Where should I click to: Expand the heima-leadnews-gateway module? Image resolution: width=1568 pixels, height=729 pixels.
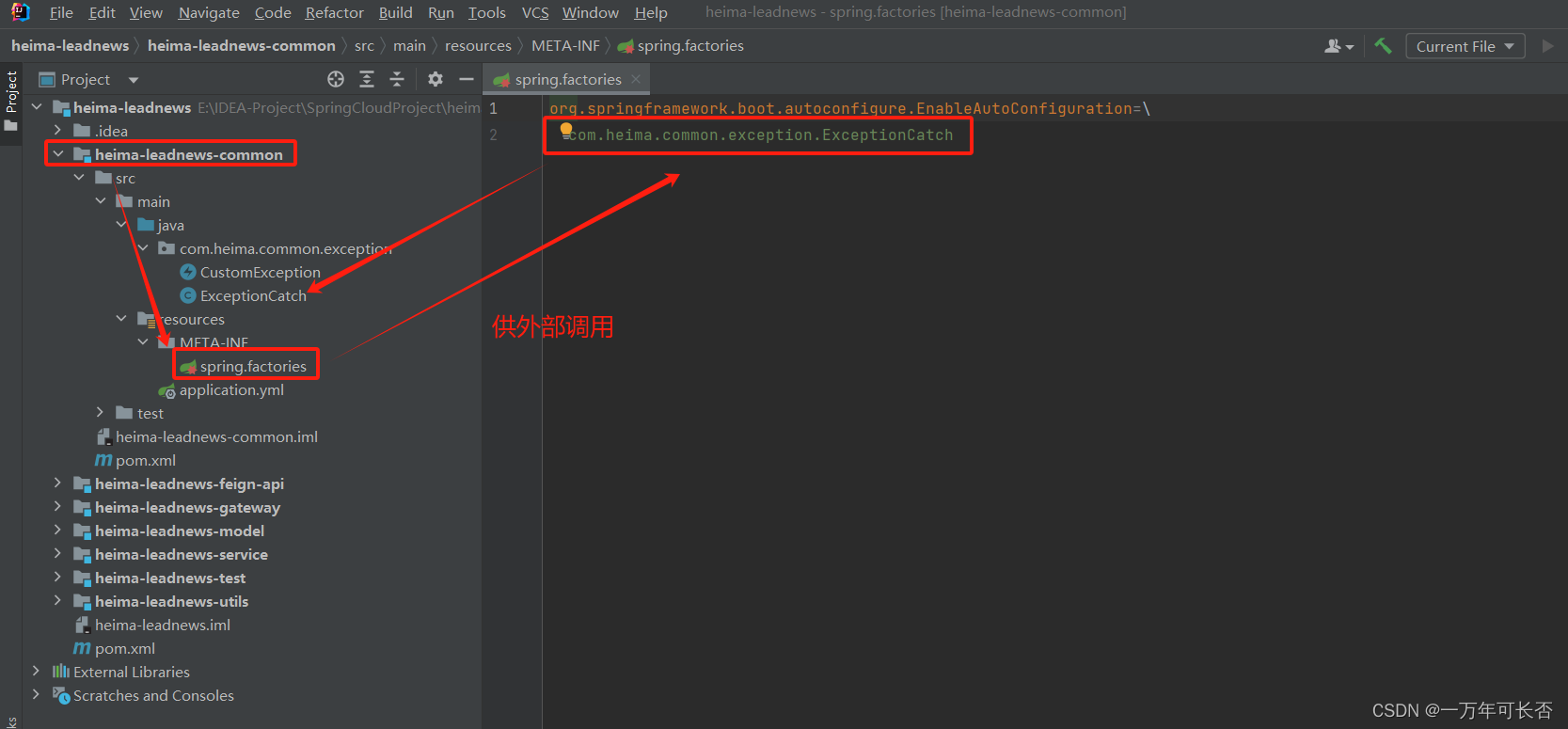pos(58,507)
